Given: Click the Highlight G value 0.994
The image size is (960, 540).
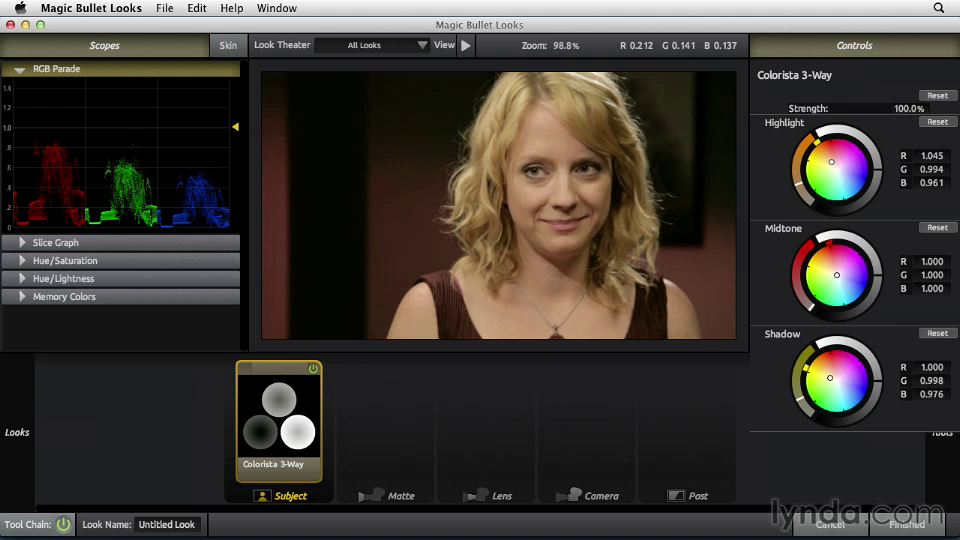Looking at the screenshot, I should click(x=932, y=169).
